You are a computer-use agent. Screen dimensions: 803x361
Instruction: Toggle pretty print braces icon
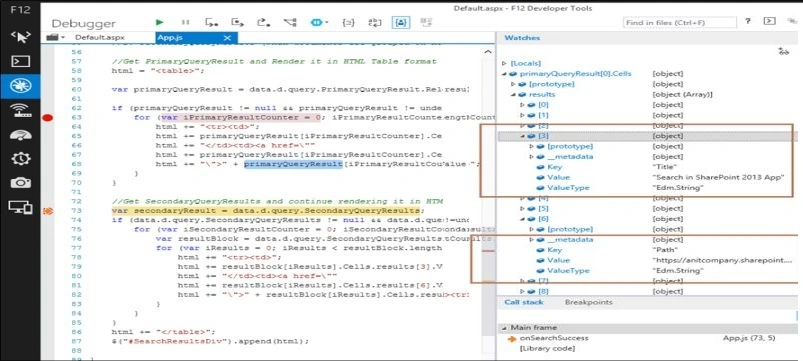click(x=349, y=22)
